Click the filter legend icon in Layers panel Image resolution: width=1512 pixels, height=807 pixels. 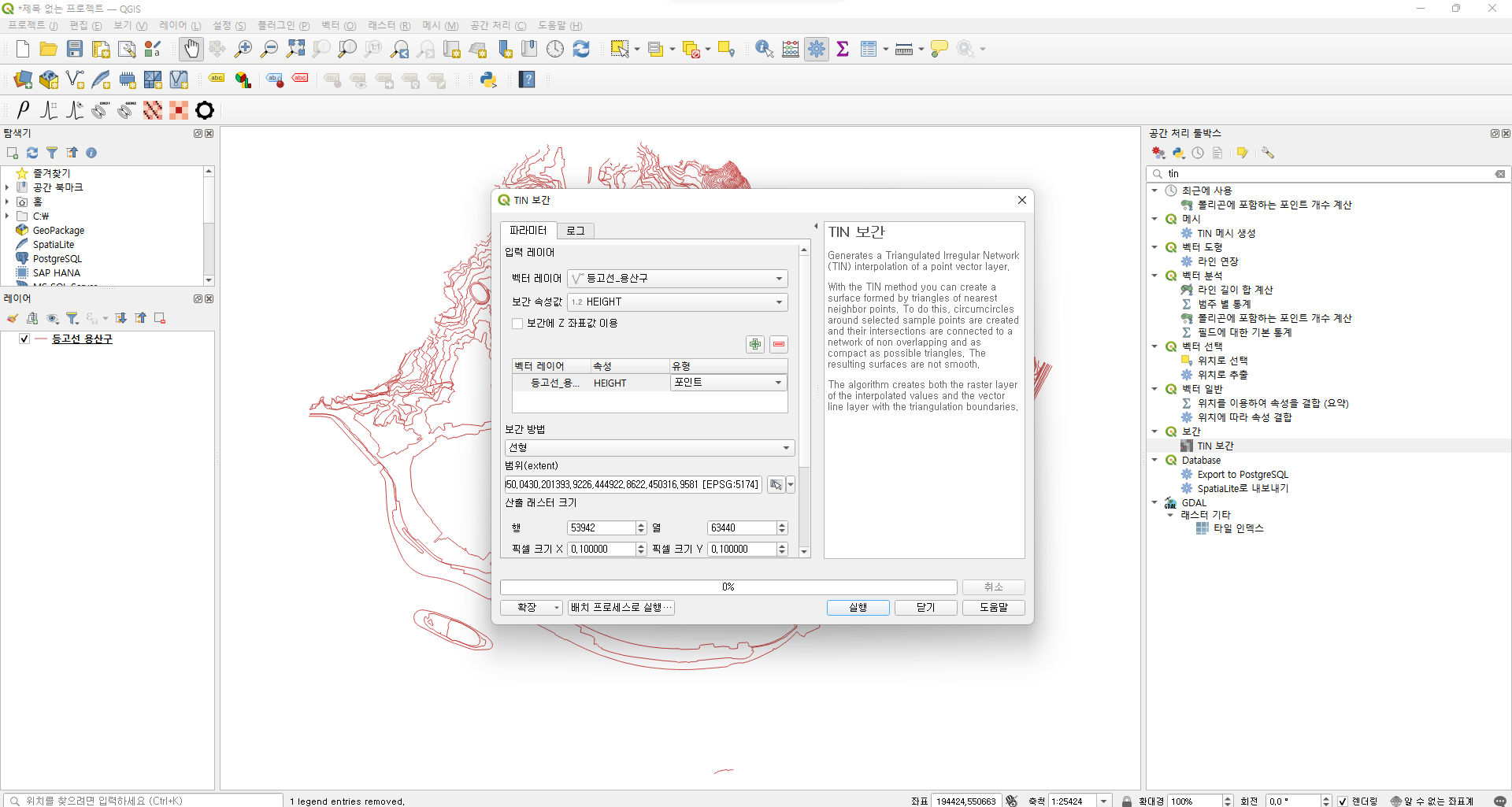(x=72, y=318)
